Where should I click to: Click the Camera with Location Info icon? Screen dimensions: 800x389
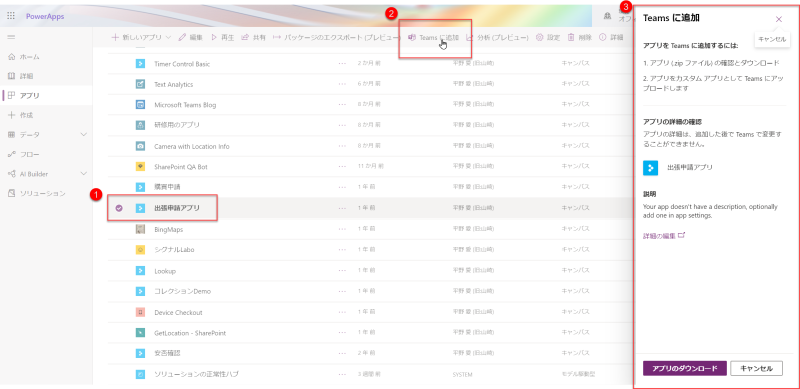point(140,146)
